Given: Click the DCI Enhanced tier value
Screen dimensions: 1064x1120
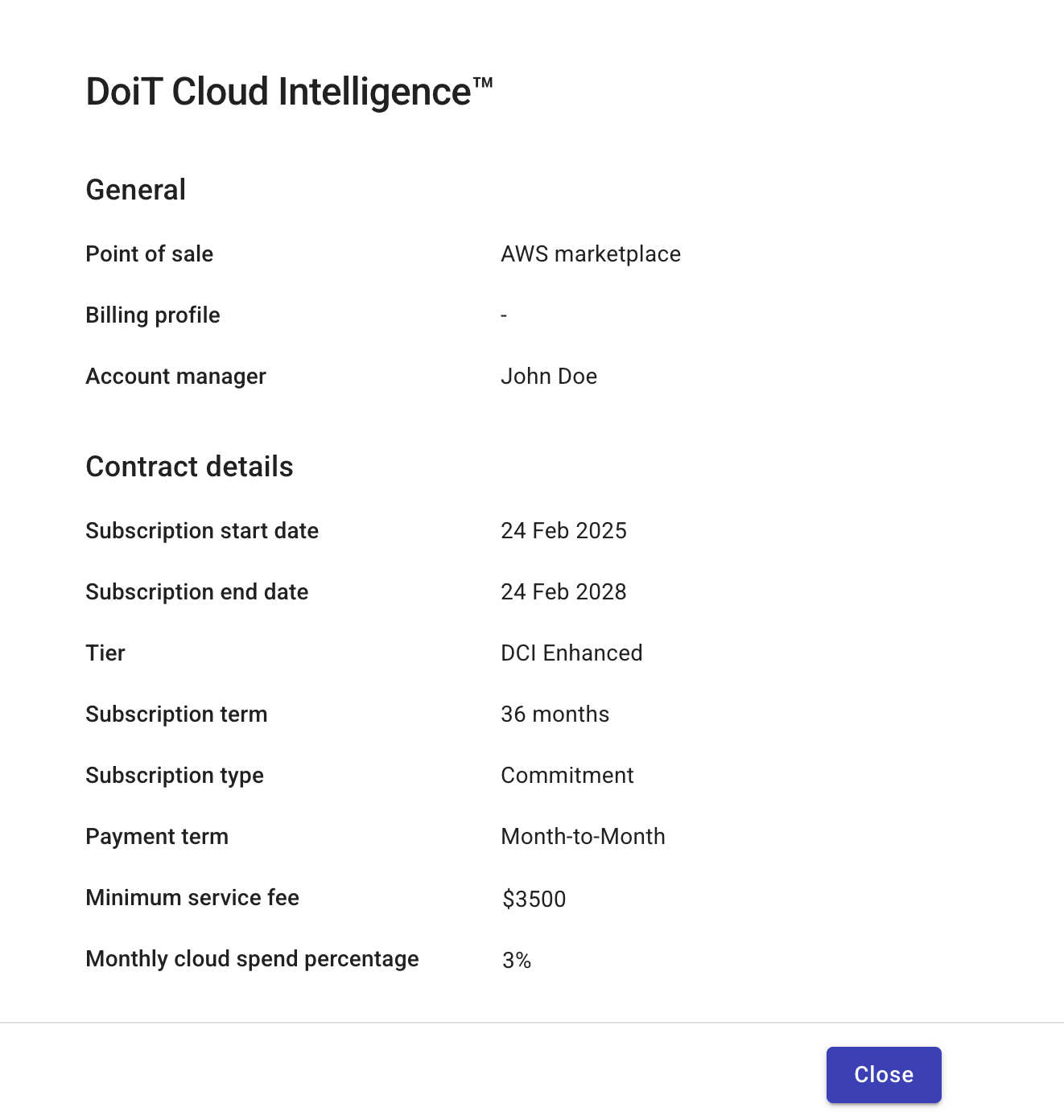Looking at the screenshot, I should 571,653.
